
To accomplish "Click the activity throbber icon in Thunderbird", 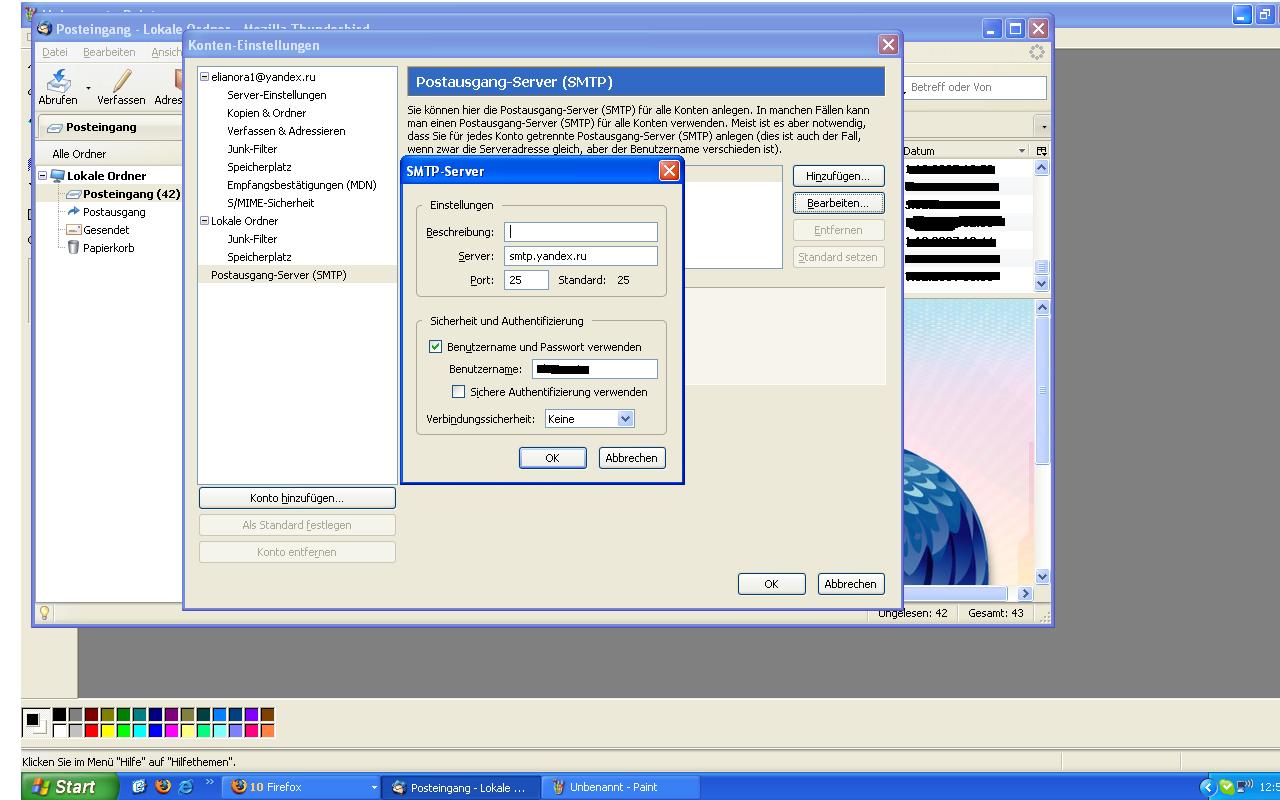I will tap(1036, 52).
